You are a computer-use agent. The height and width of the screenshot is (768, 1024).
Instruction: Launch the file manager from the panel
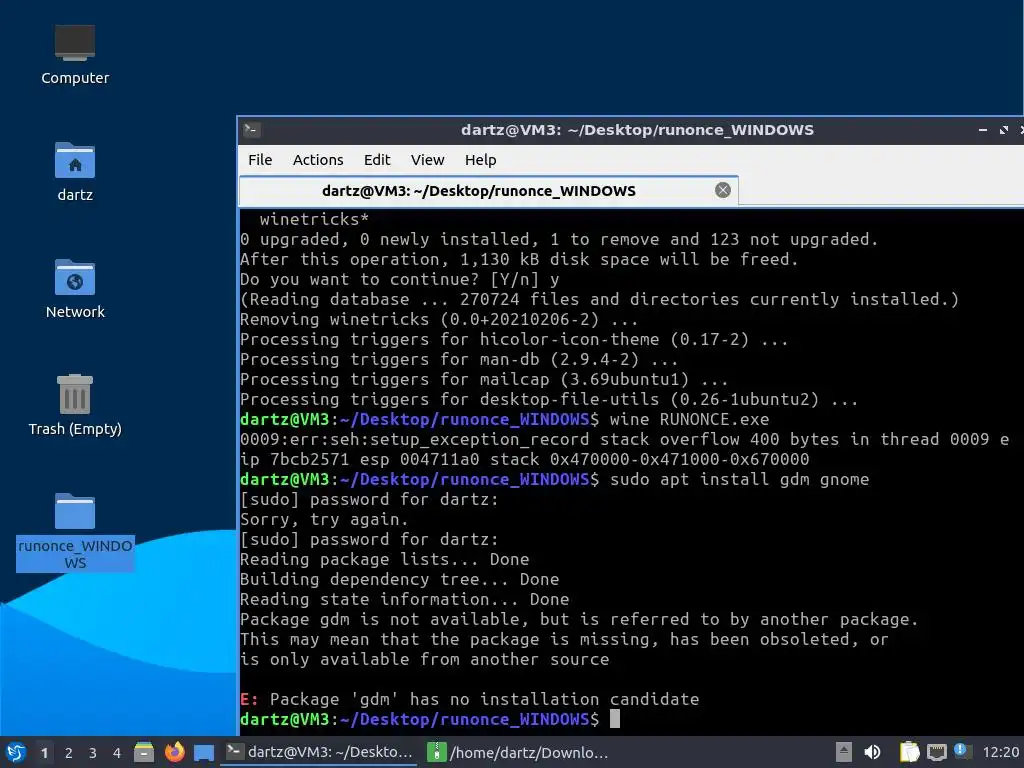144,752
